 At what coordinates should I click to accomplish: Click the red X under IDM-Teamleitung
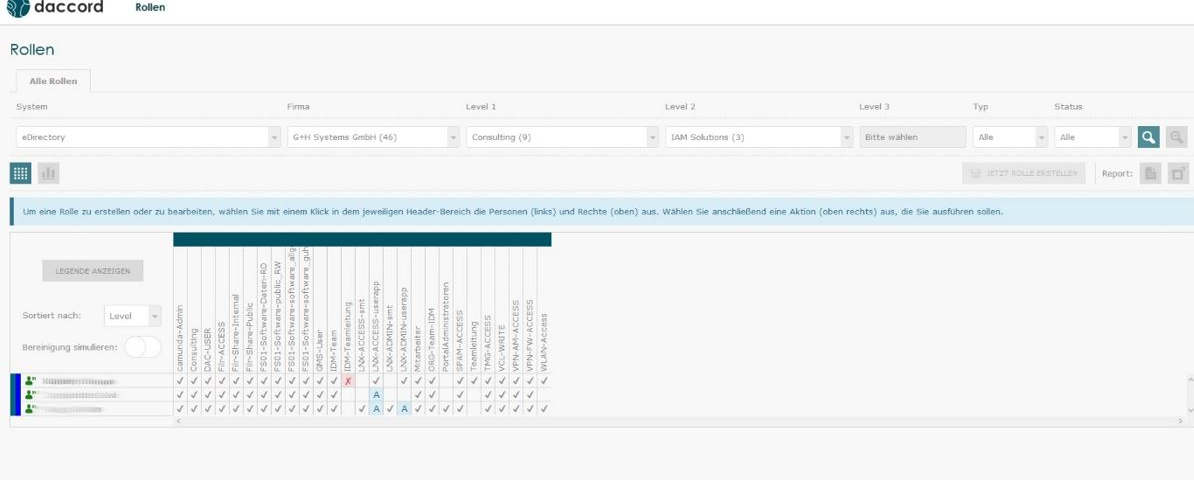(x=348, y=381)
